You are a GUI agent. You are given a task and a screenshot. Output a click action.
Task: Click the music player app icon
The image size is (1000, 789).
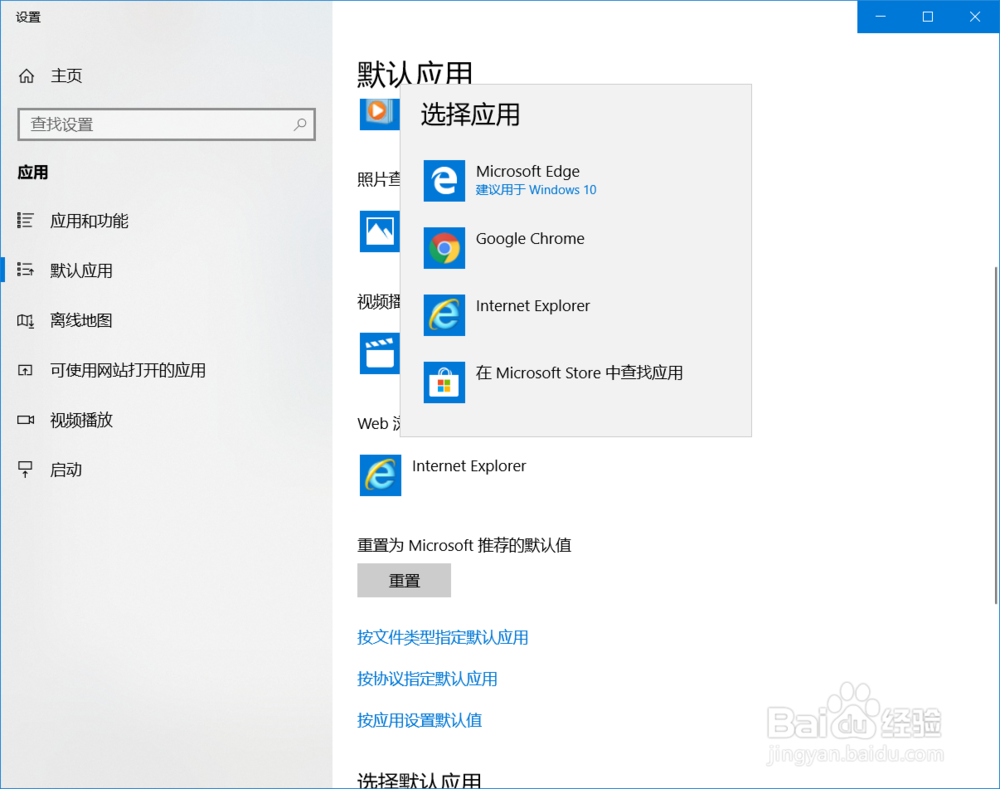pyautogui.click(x=379, y=114)
